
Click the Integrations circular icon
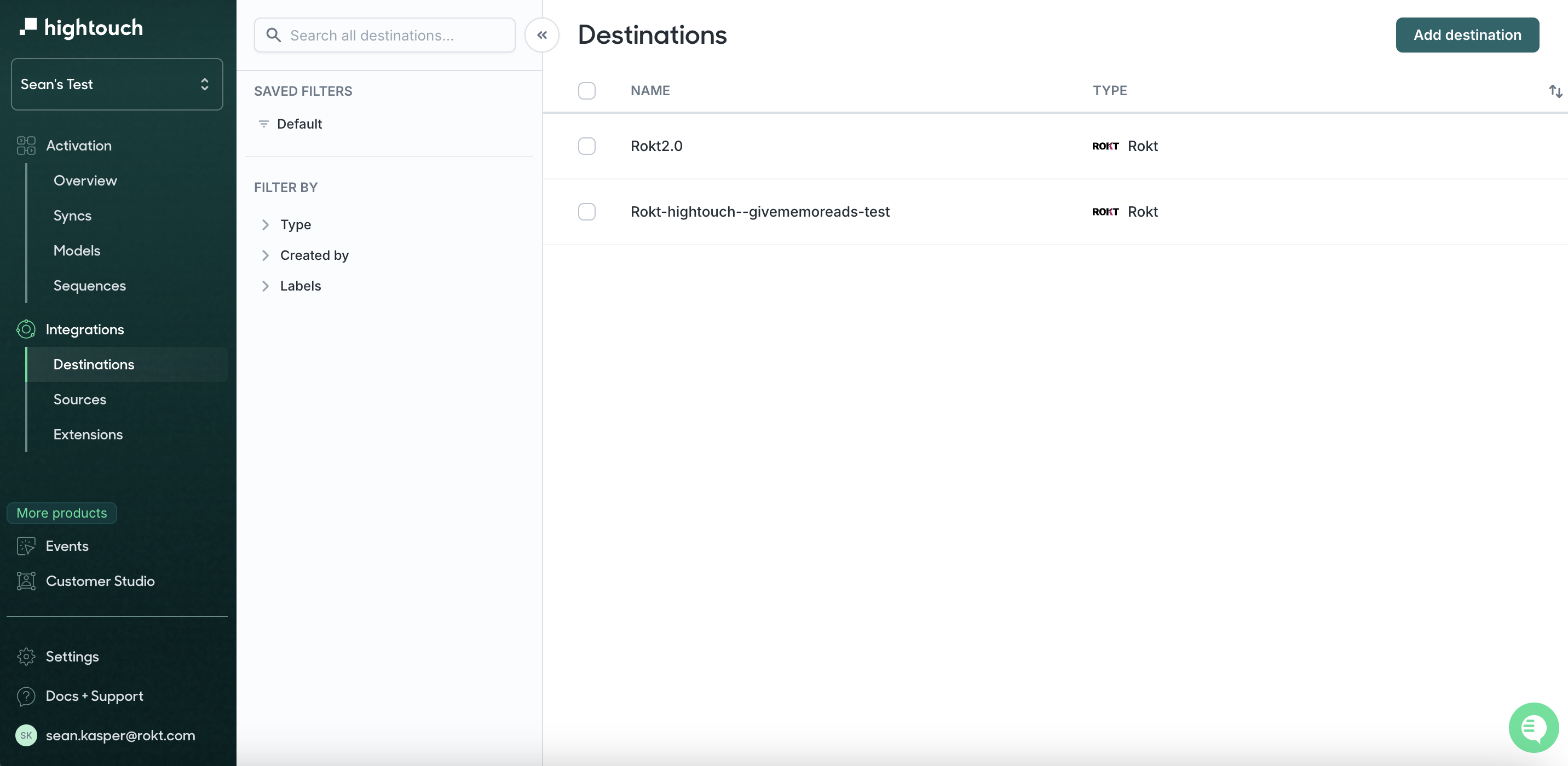pyautogui.click(x=26, y=329)
